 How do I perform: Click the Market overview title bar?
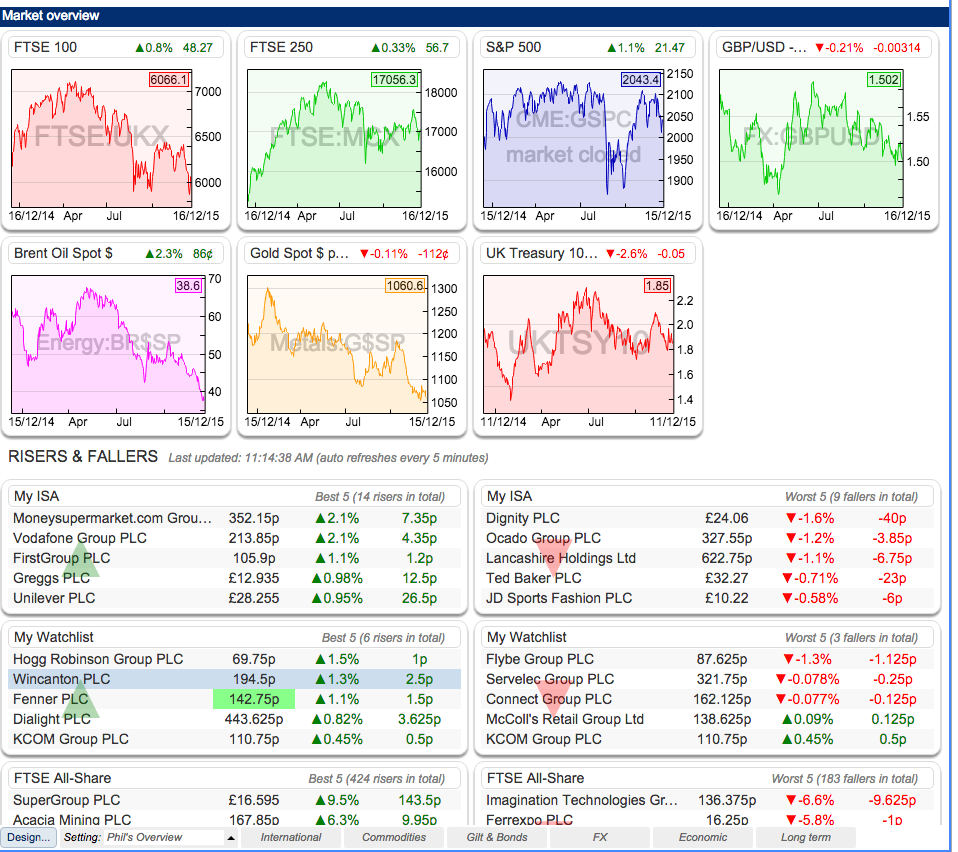(474, 15)
